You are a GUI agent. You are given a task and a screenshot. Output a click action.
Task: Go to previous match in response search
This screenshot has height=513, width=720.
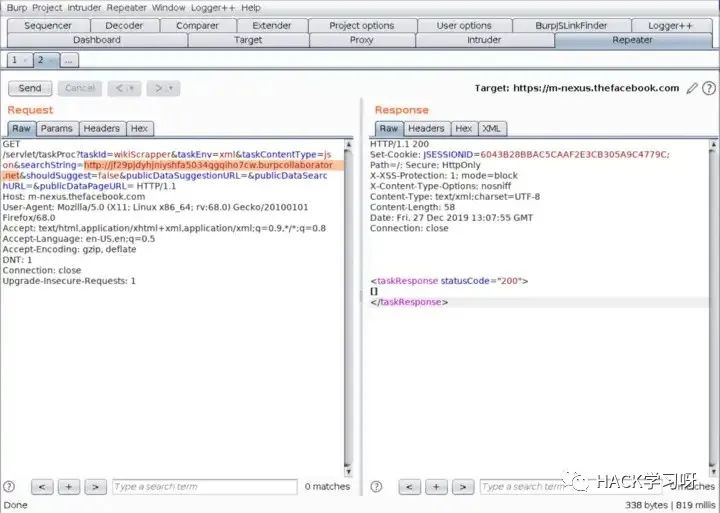(409, 487)
